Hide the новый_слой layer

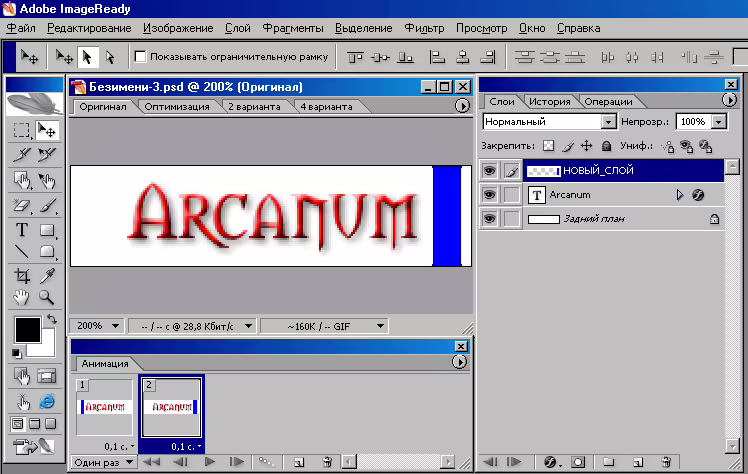pos(489,170)
